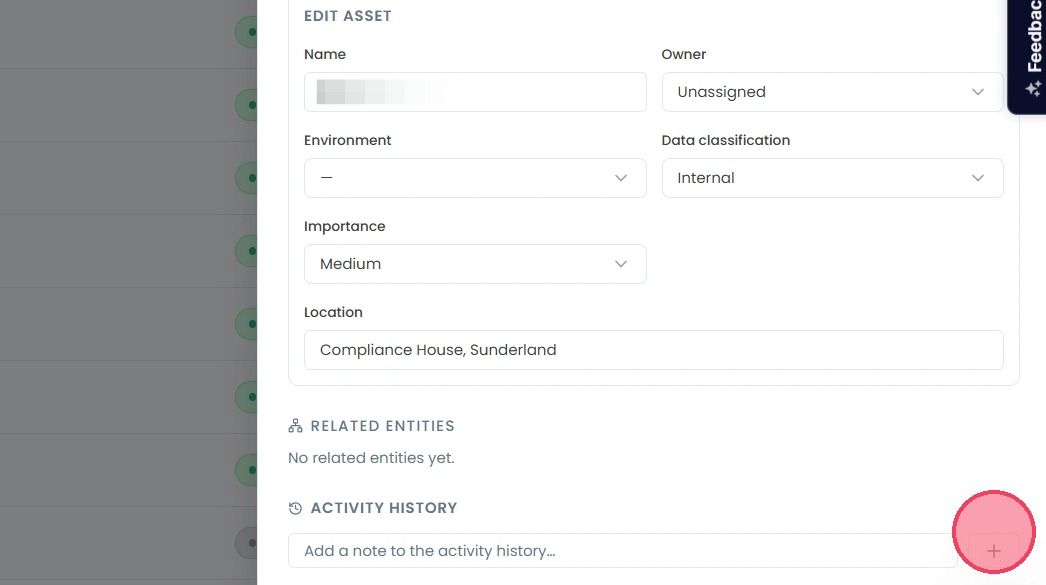The height and width of the screenshot is (585, 1046).
Task: Focus the activity history note input
Action: (x=622, y=551)
